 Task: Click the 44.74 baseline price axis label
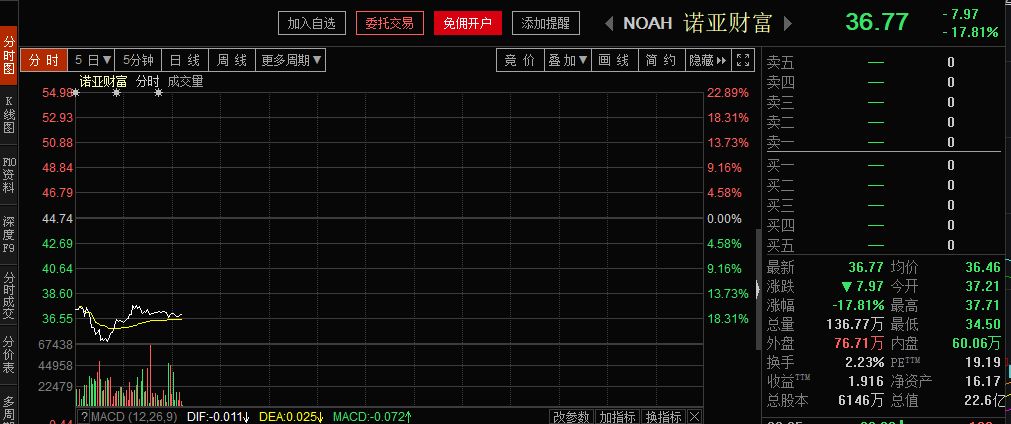tap(57, 218)
